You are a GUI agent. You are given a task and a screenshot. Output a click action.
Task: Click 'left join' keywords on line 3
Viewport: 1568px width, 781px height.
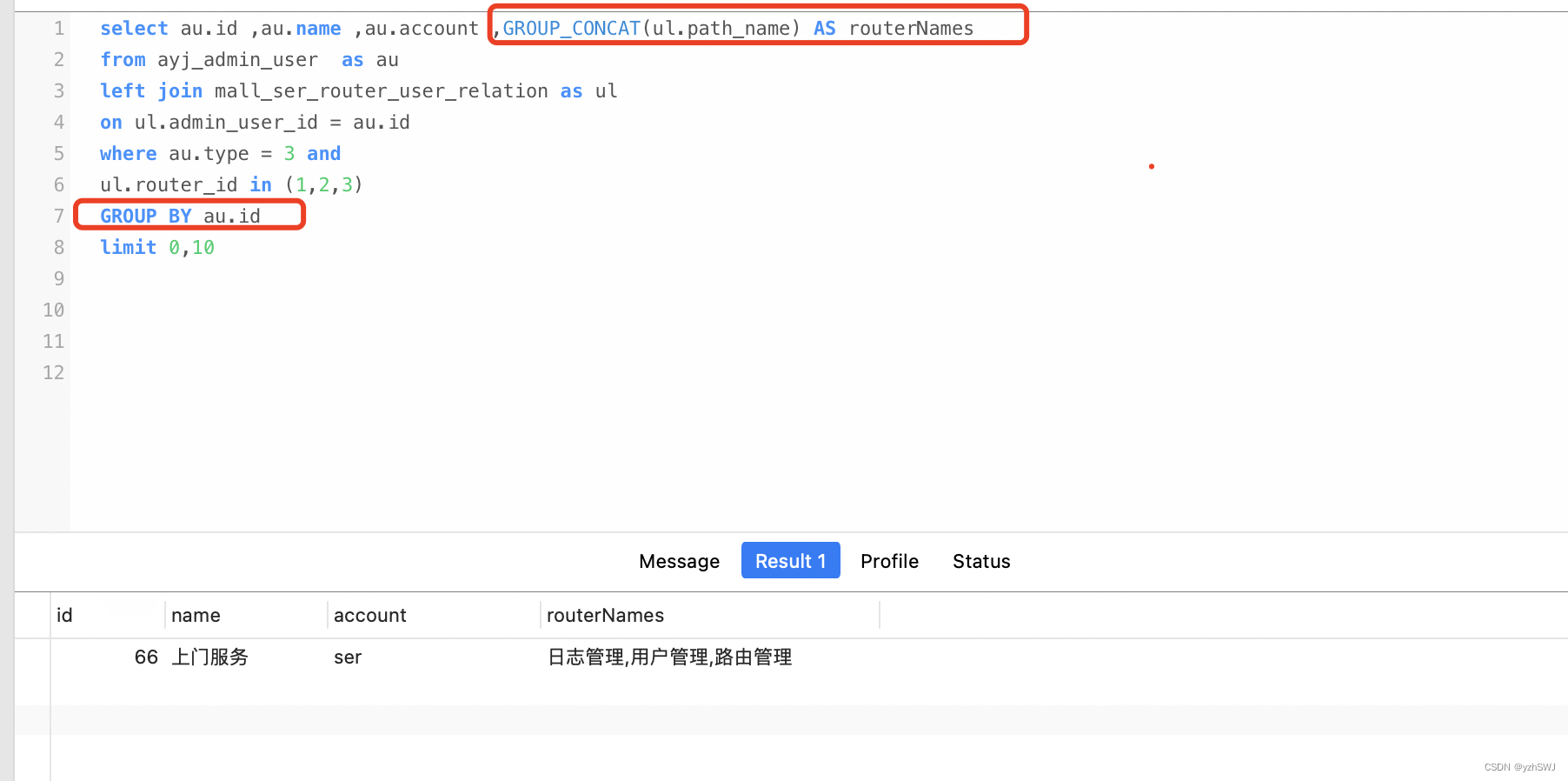[x=151, y=91]
